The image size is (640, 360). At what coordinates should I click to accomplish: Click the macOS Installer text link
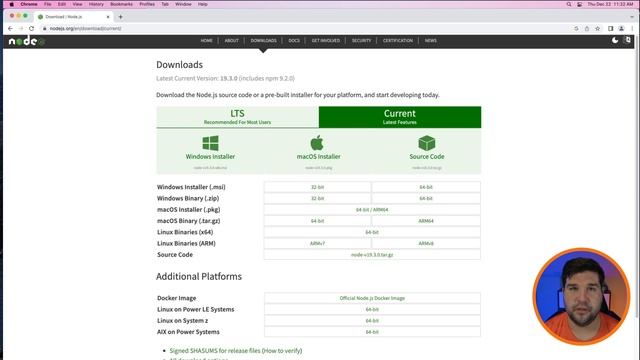[x=318, y=156]
